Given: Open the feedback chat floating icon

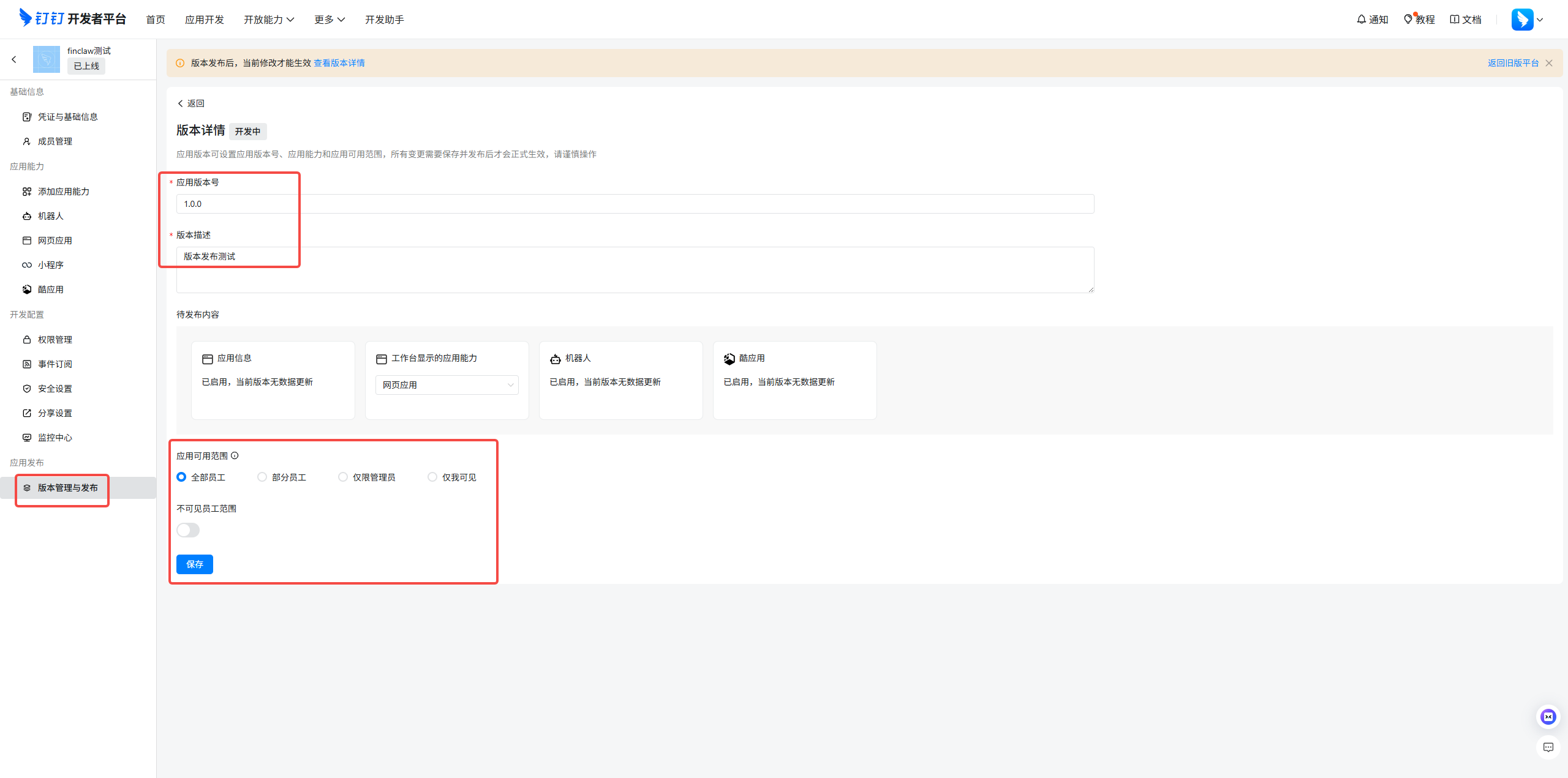Looking at the screenshot, I should pos(1548,747).
